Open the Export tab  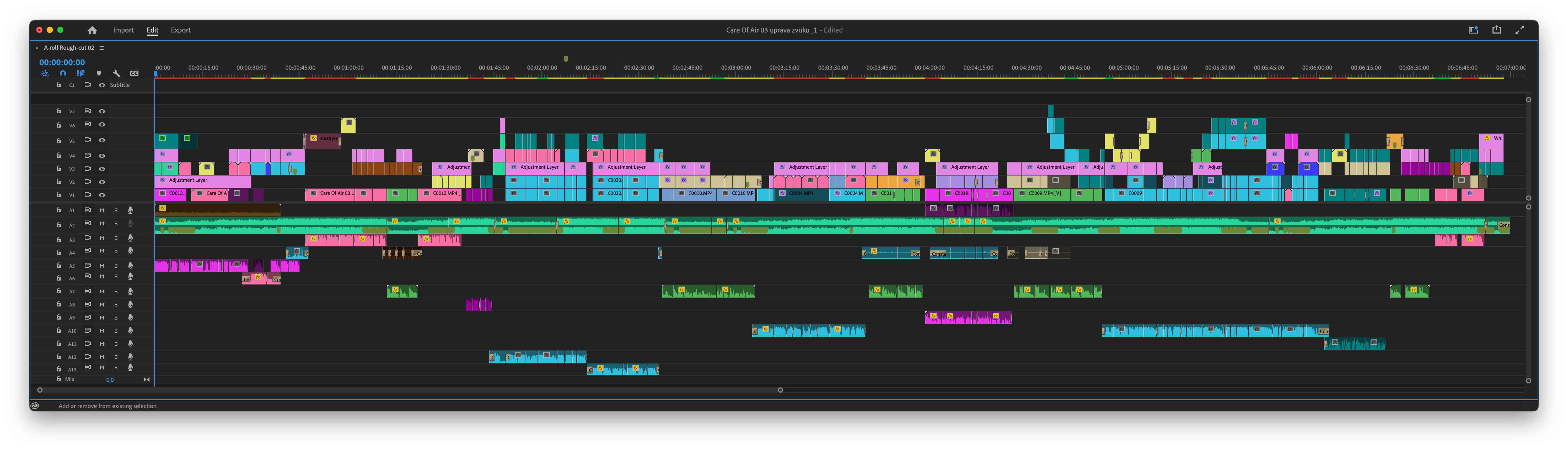[x=181, y=30]
